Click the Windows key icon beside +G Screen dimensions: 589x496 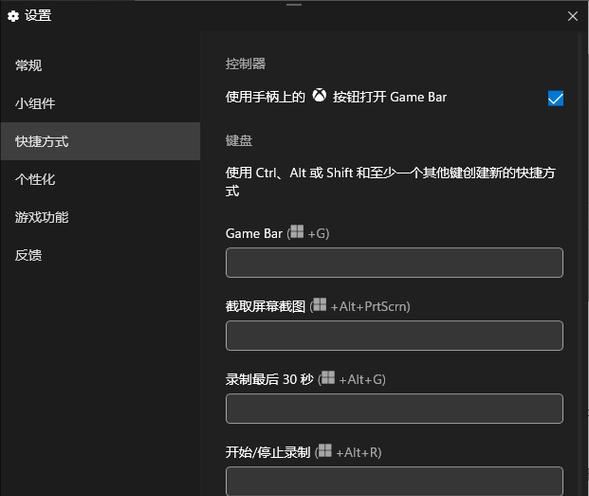pos(297,231)
